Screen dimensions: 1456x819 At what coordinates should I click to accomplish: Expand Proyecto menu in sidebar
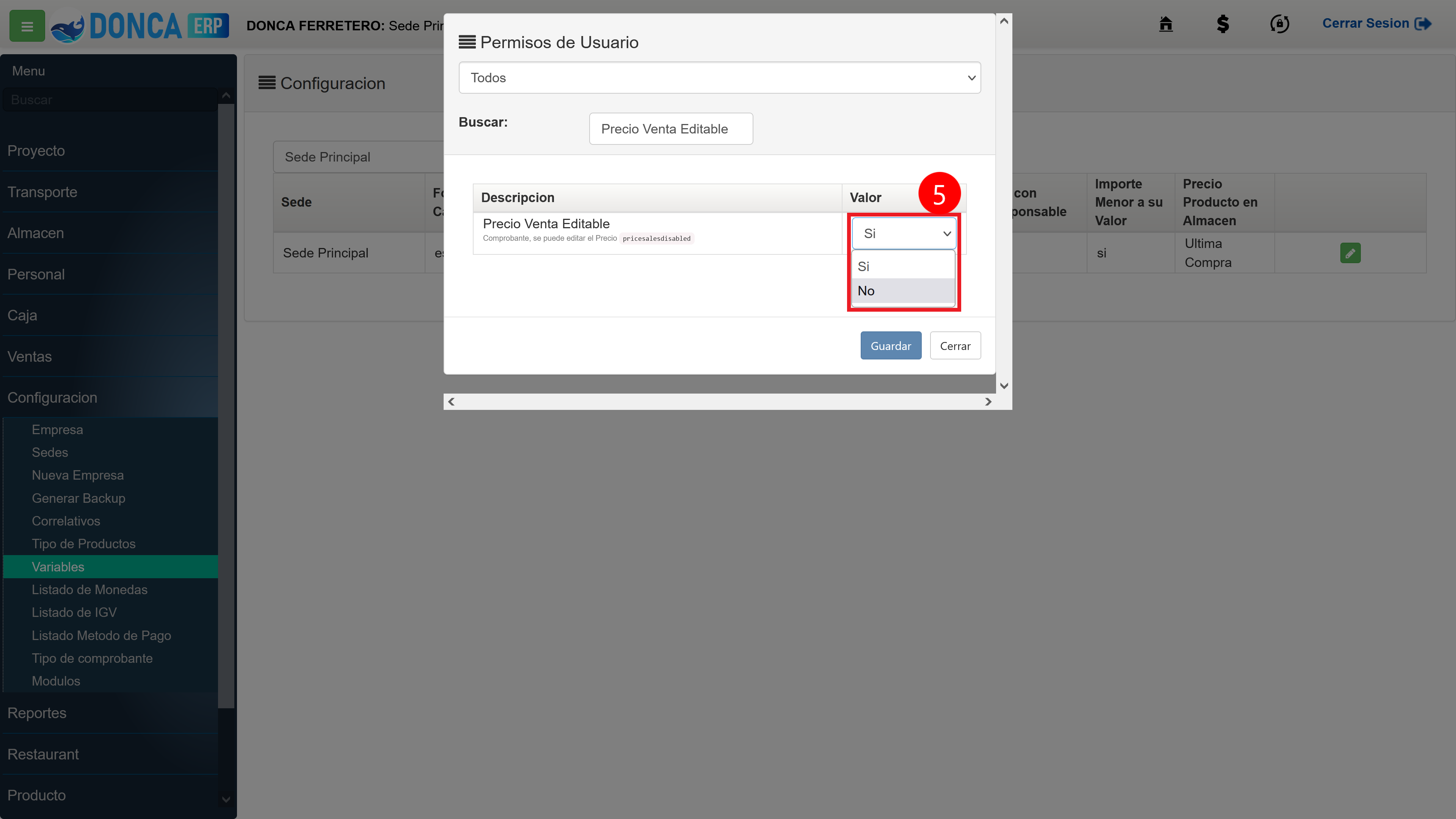(110, 151)
